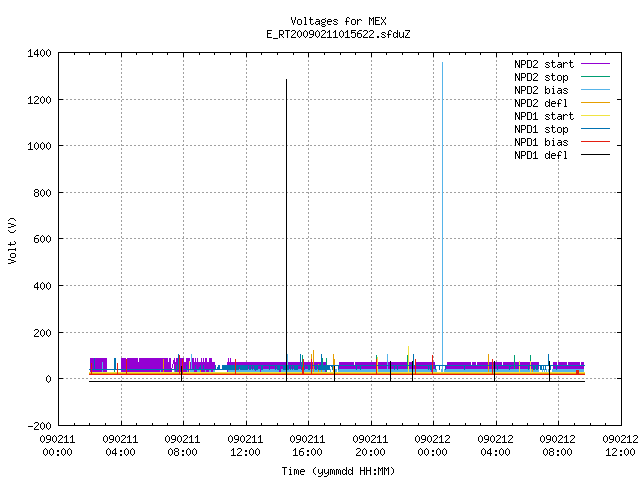Image resolution: width=640 pixels, height=480 pixels.
Task: Click the 'NPD2 defl' legend label
Action: [541, 103]
